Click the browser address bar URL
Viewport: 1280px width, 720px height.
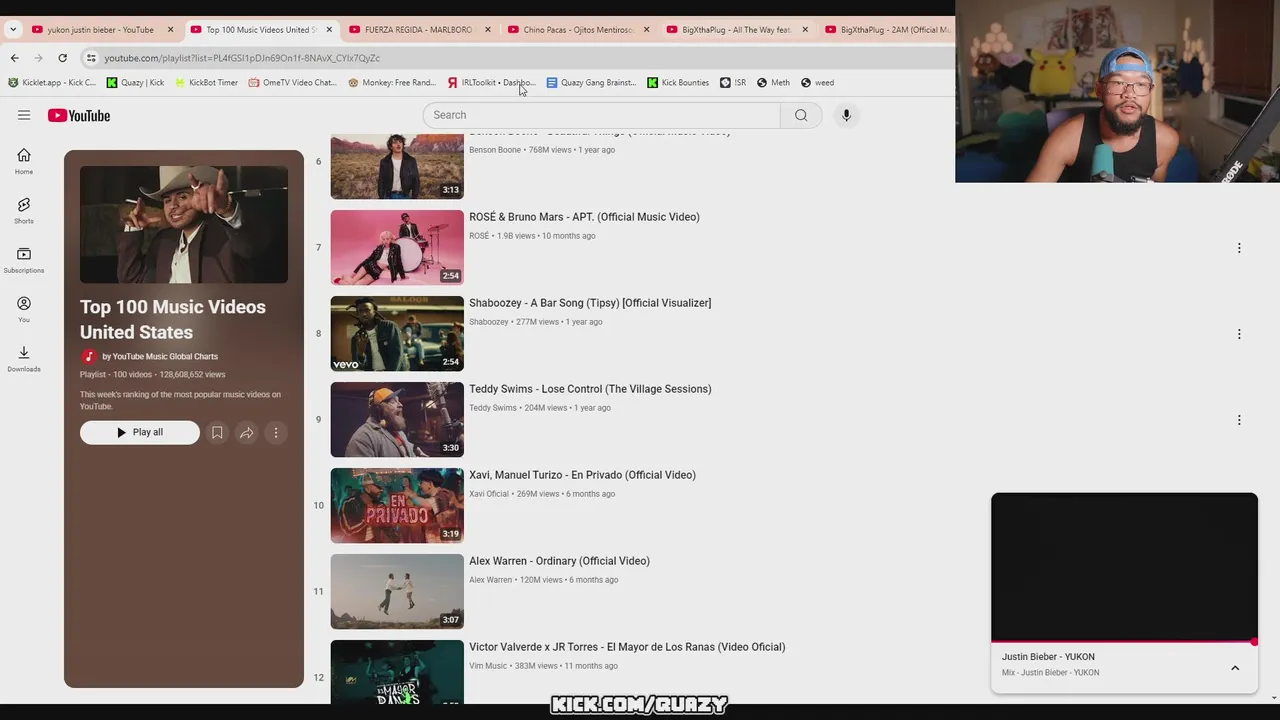click(242, 58)
